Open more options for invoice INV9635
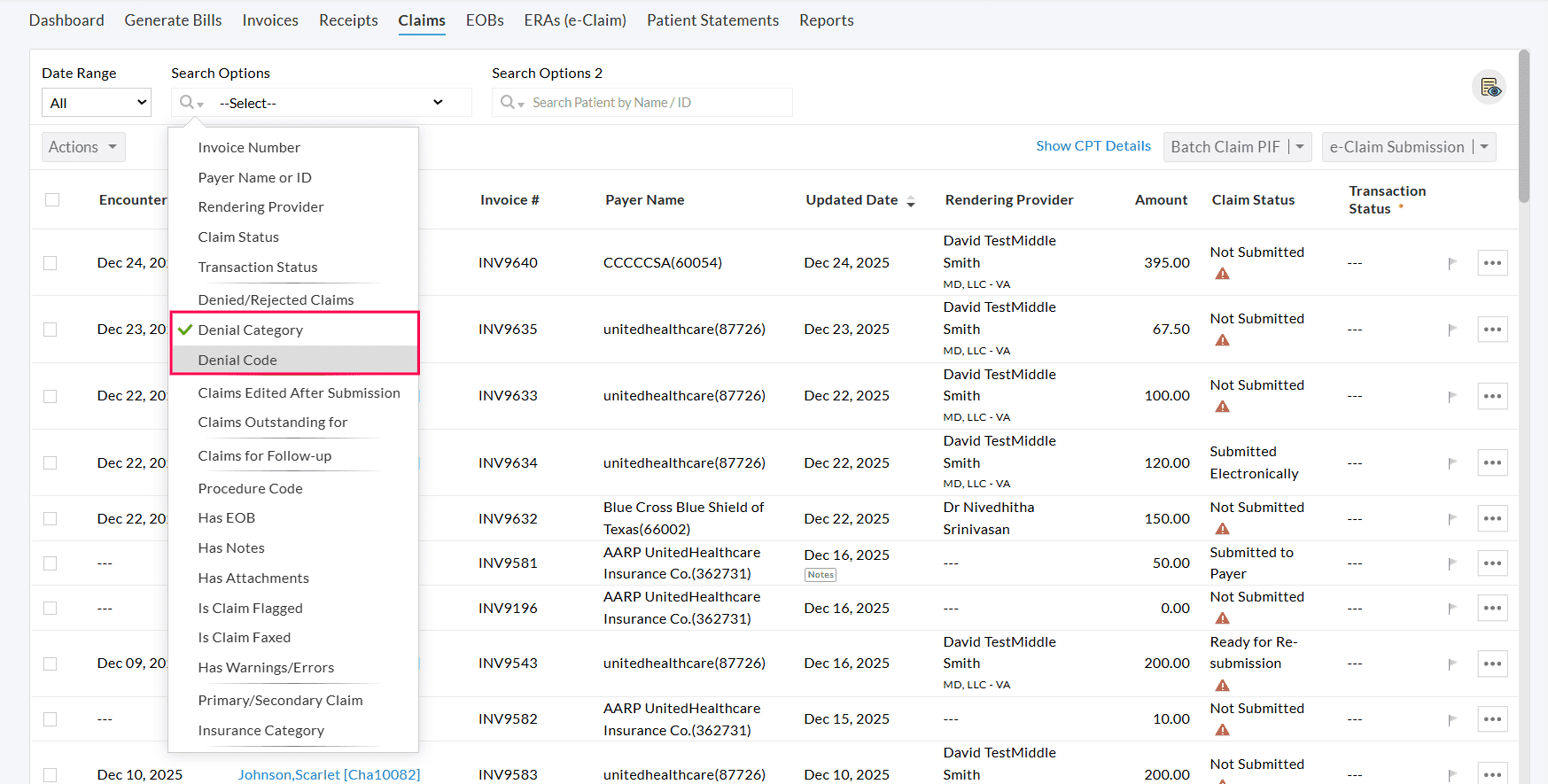1548x784 pixels. [1493, 330]
